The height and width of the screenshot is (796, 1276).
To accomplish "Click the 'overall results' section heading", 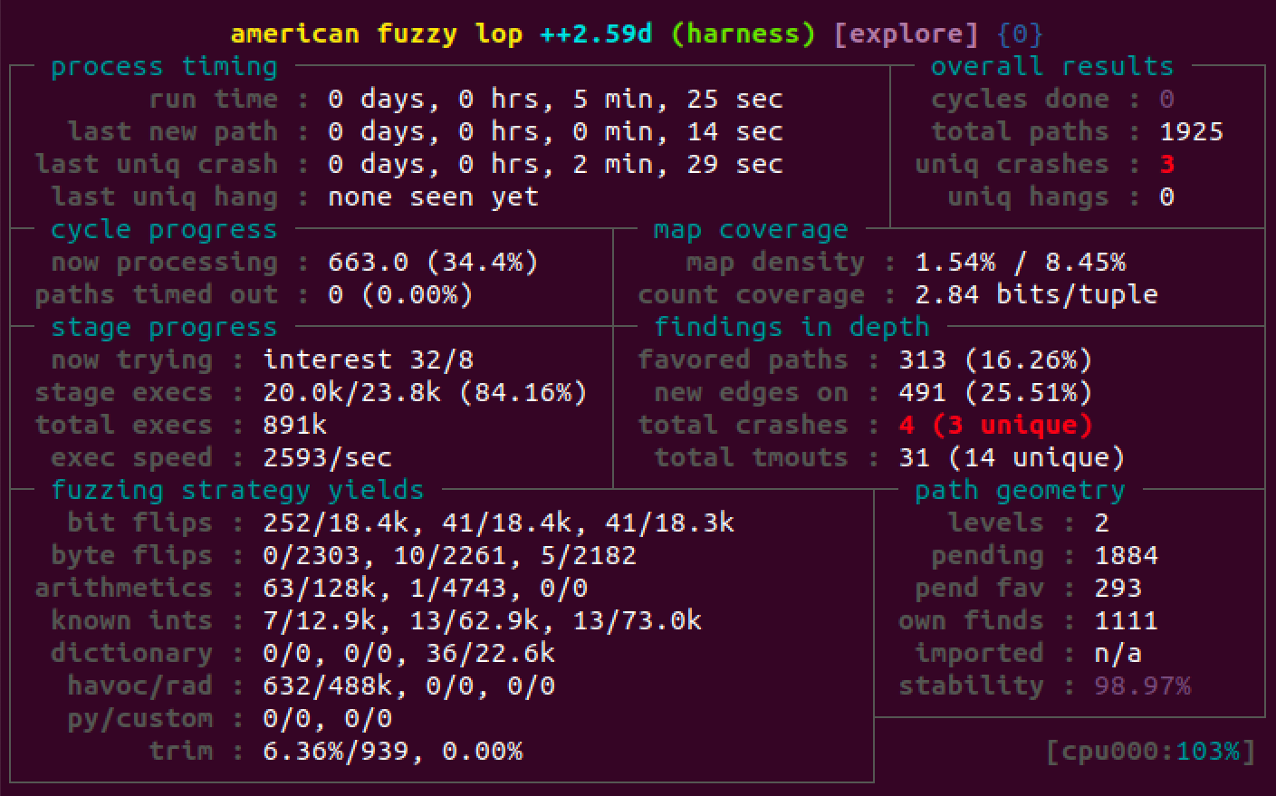I will tap(1052, 67).
